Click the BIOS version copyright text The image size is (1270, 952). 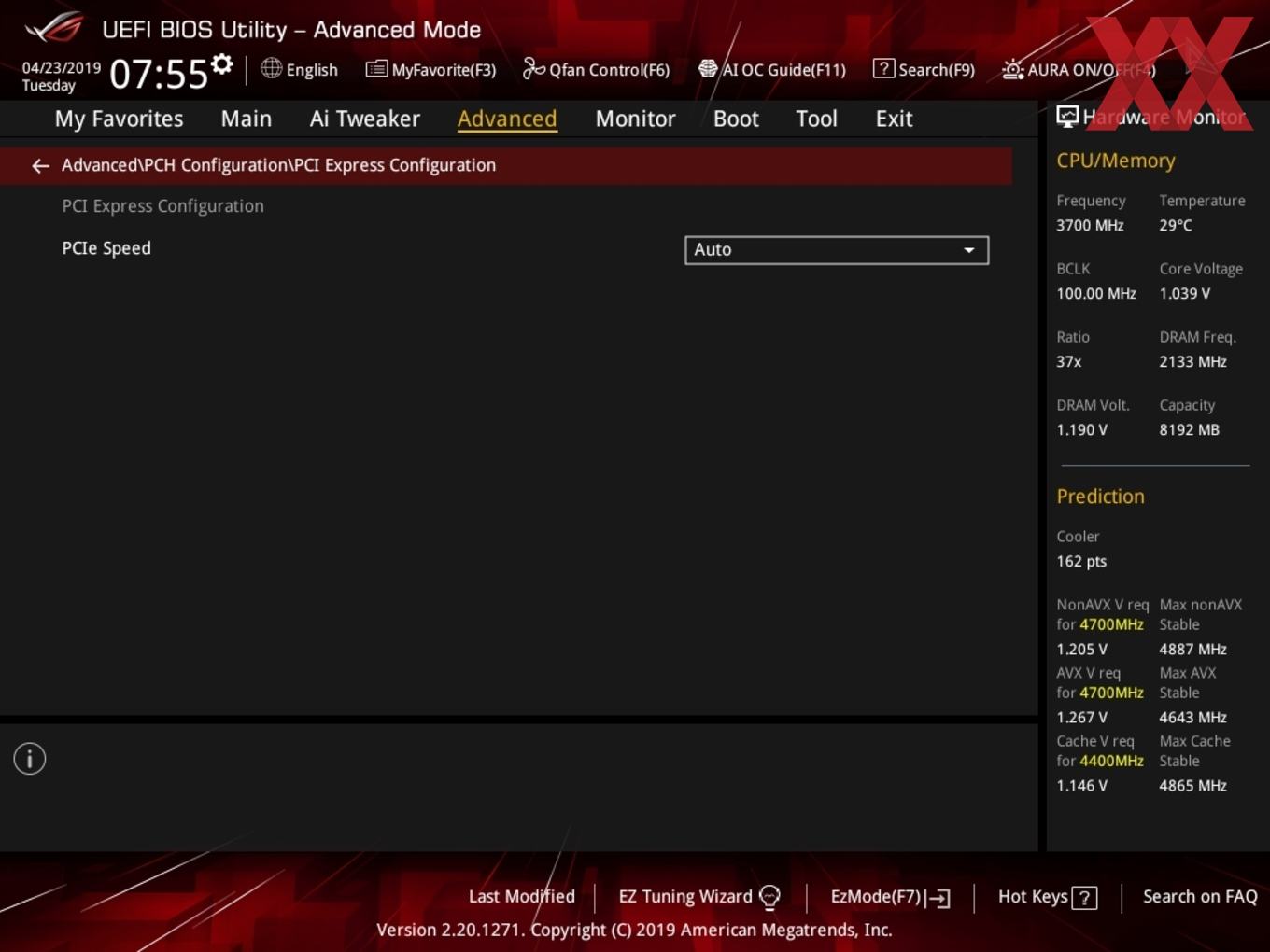click(x=634, y=930)
